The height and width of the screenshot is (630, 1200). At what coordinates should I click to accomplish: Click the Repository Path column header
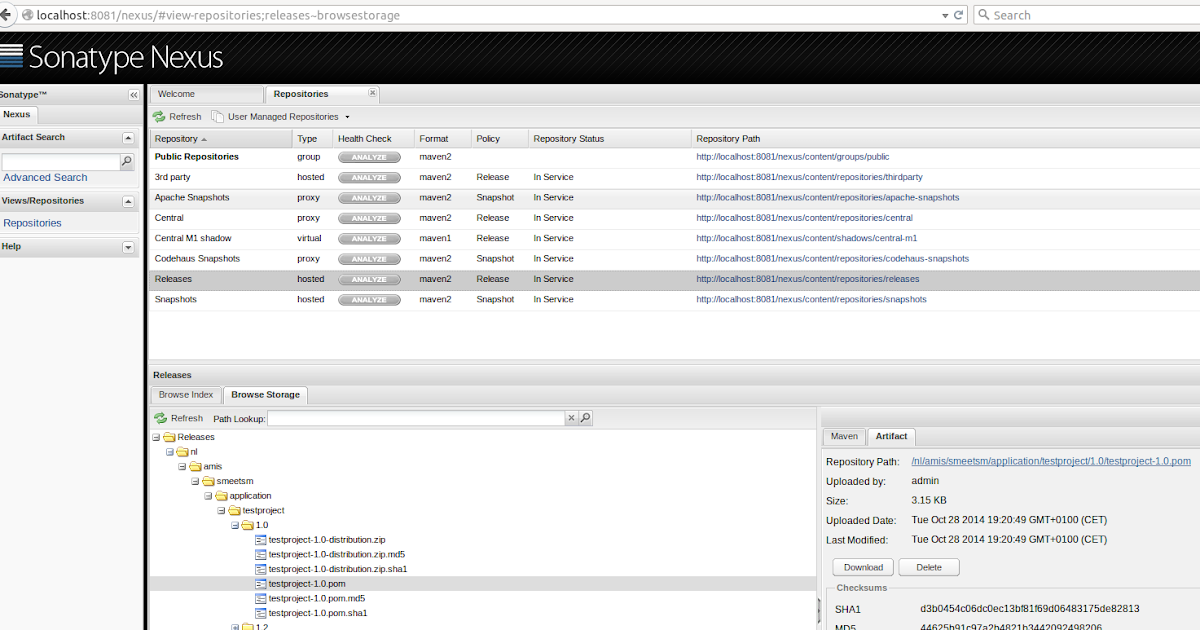[945, 139]
